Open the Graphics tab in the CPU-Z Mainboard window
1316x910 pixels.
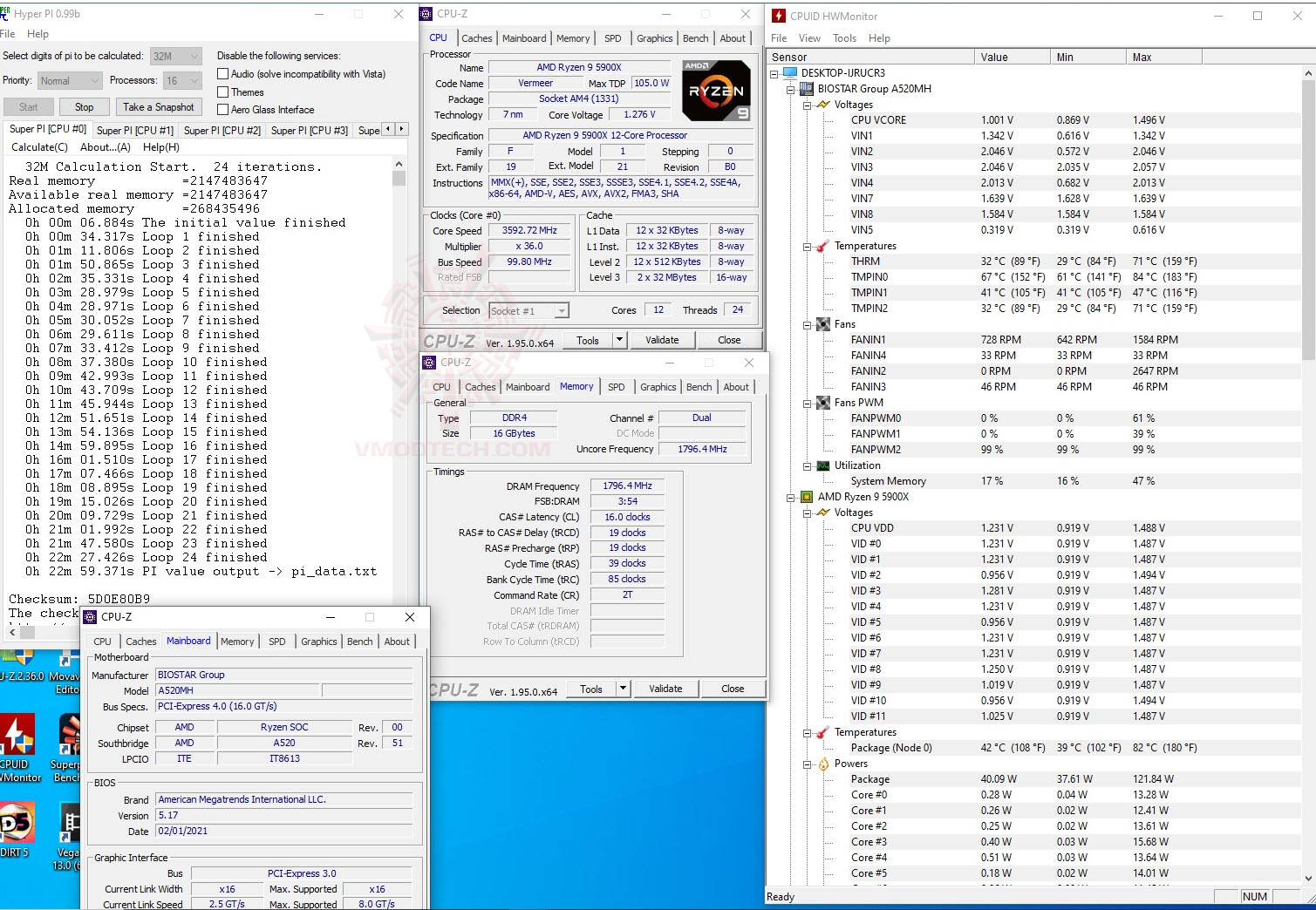click(319, 642)
